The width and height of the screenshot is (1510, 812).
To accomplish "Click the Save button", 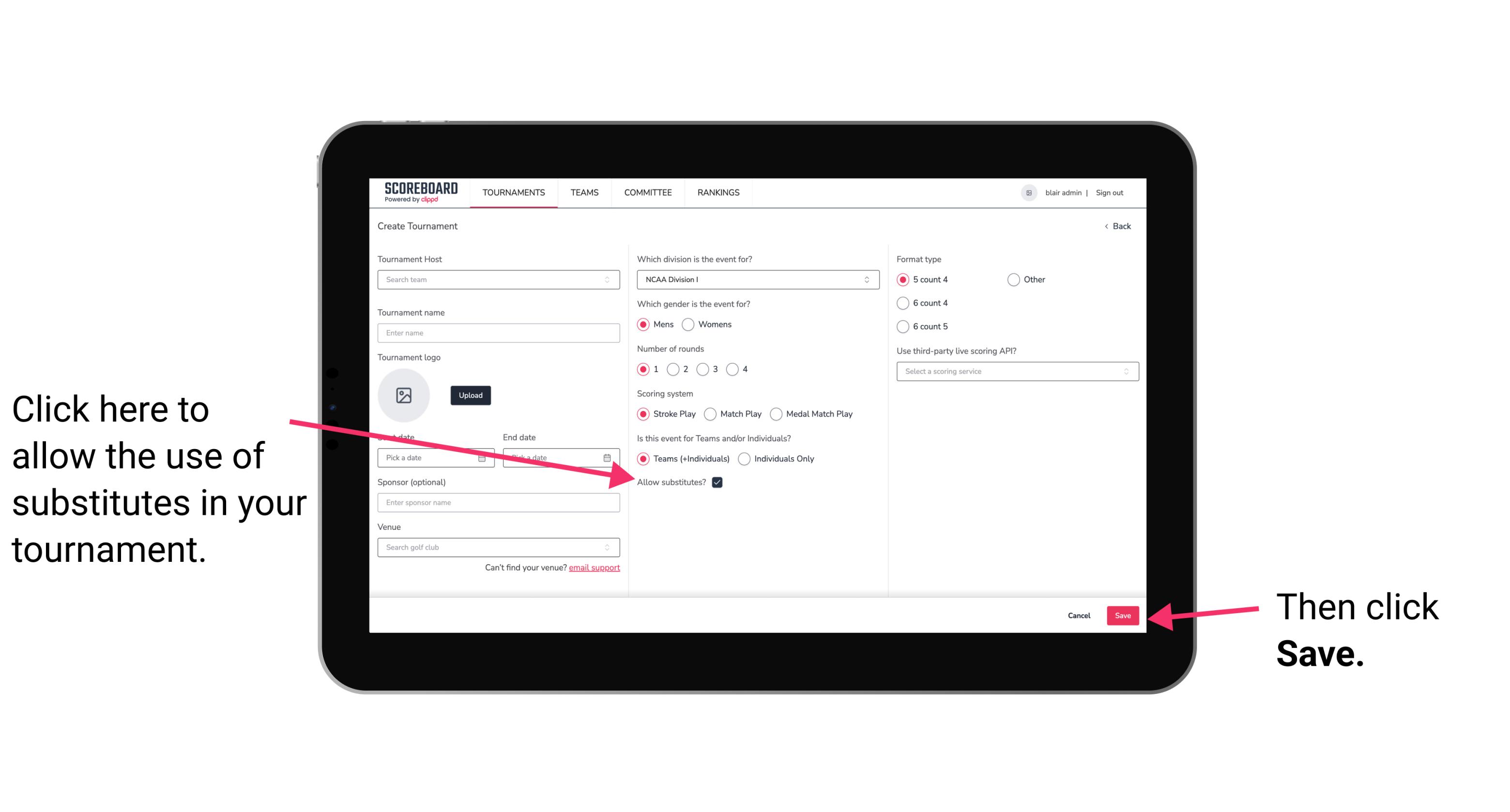I will pos(1122,614).
